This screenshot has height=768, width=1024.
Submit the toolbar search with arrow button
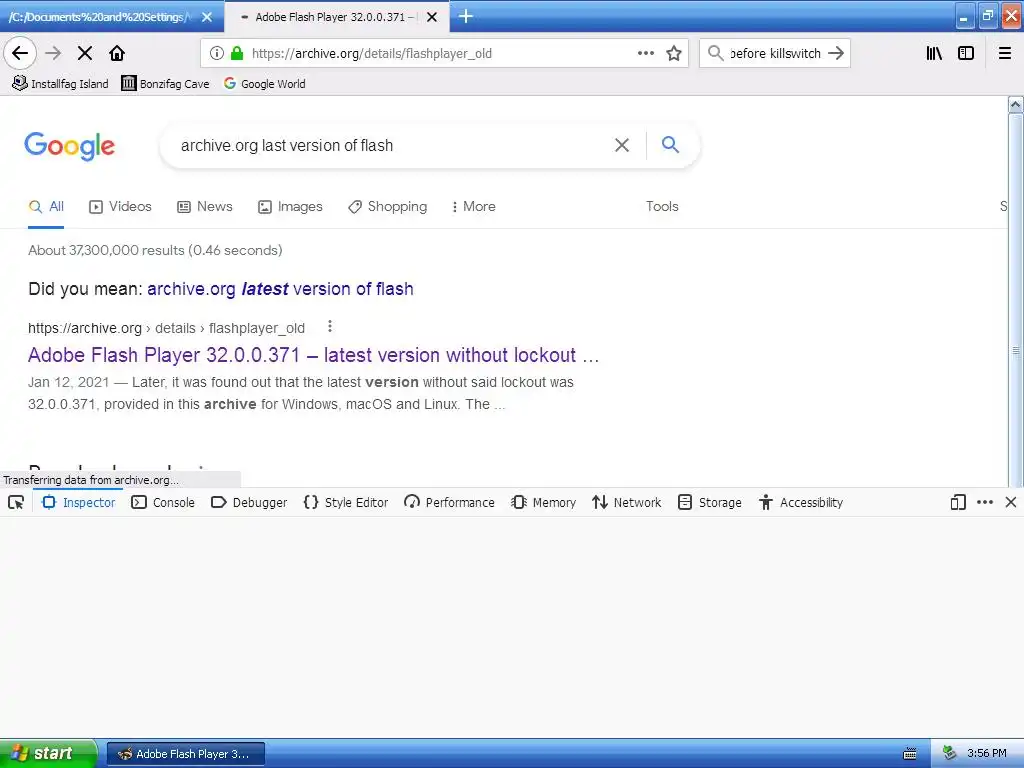[x=836, y=53]
